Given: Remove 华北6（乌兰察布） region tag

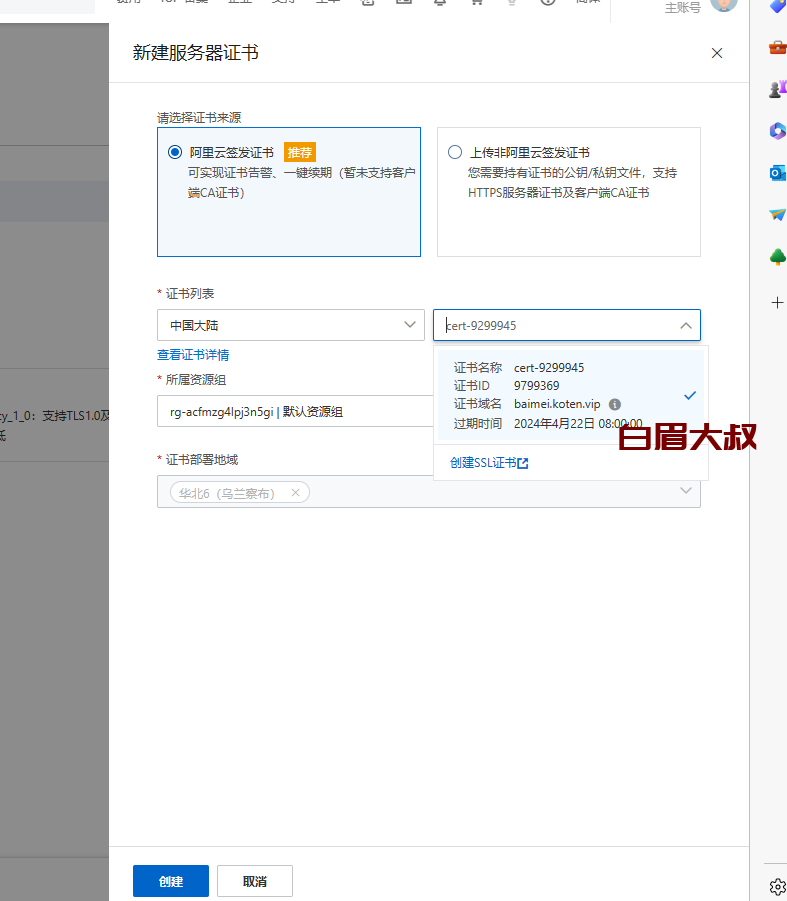Looking at the screenshot, I should click(295, 492).
